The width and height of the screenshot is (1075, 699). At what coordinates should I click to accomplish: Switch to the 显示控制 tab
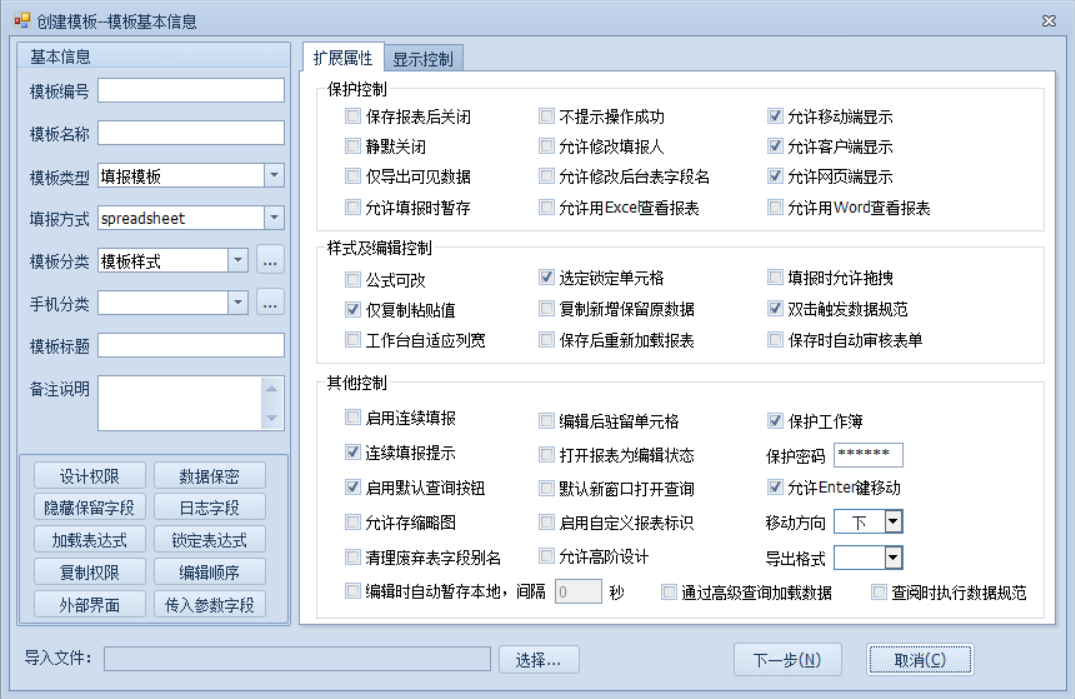point(422,59)
